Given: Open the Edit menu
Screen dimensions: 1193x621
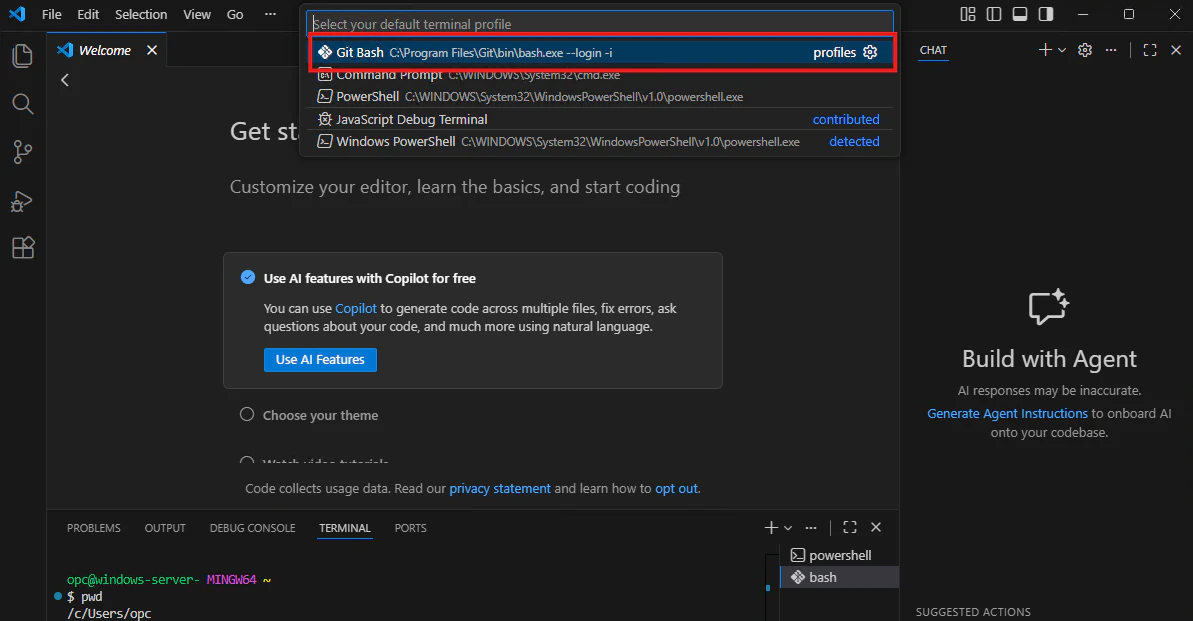Looking at the screenshot, I should pyautogui.click(x=88, y=14).
